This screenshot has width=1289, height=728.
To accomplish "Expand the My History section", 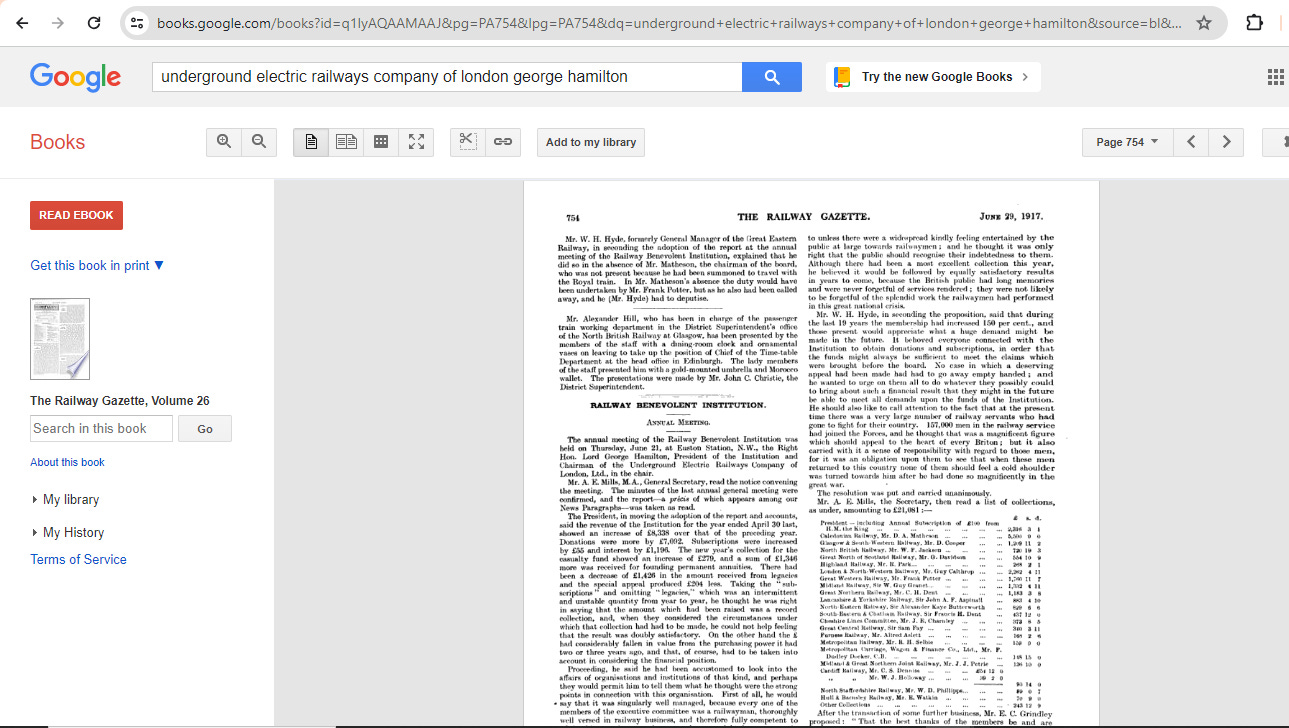I will [68, 532].
